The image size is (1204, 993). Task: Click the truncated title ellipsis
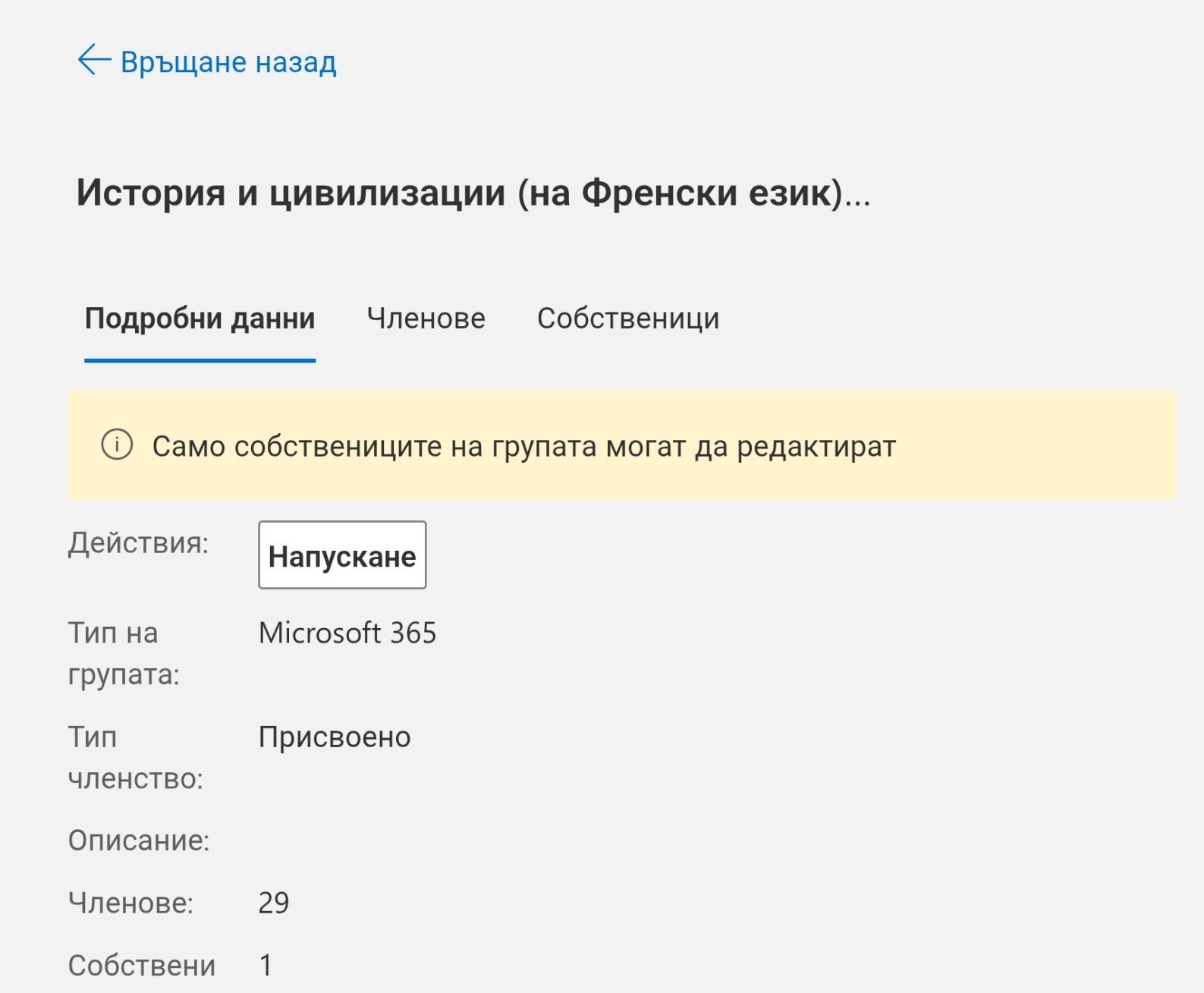point(859,199)
